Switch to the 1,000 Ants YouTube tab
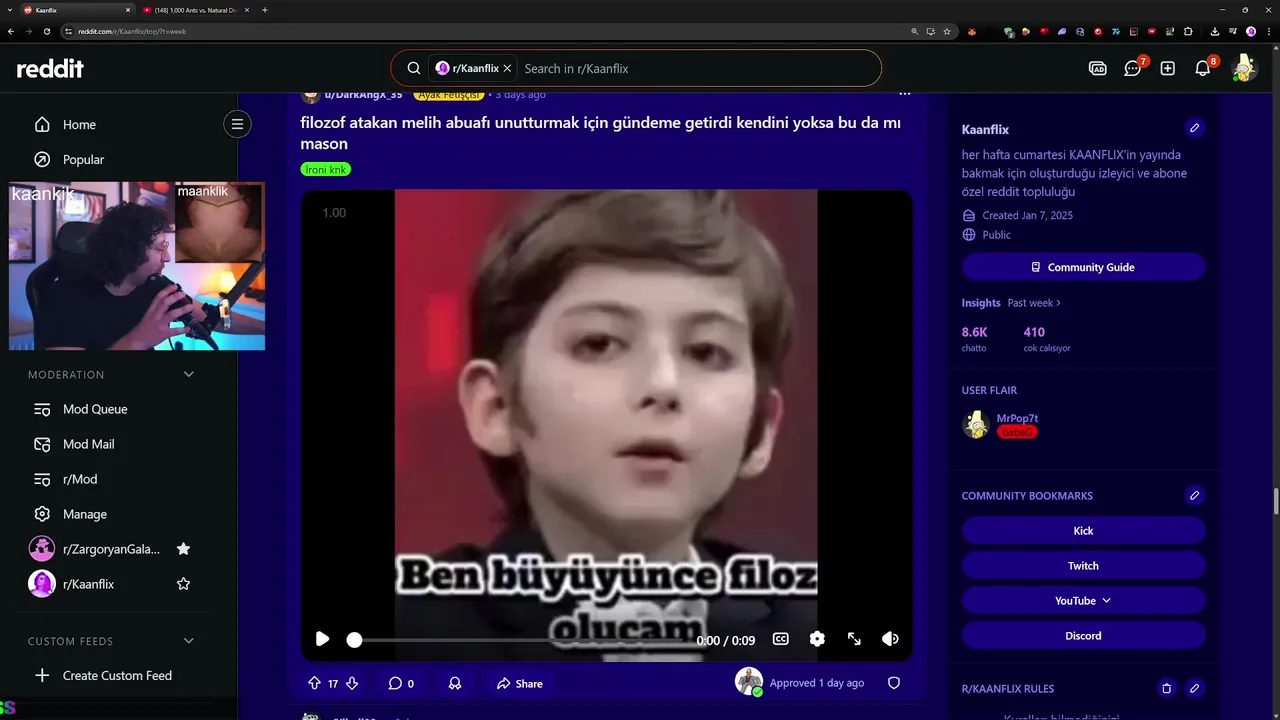Image resolution: width=1280 pixels, height=720 pixels. tap(196, 10)
